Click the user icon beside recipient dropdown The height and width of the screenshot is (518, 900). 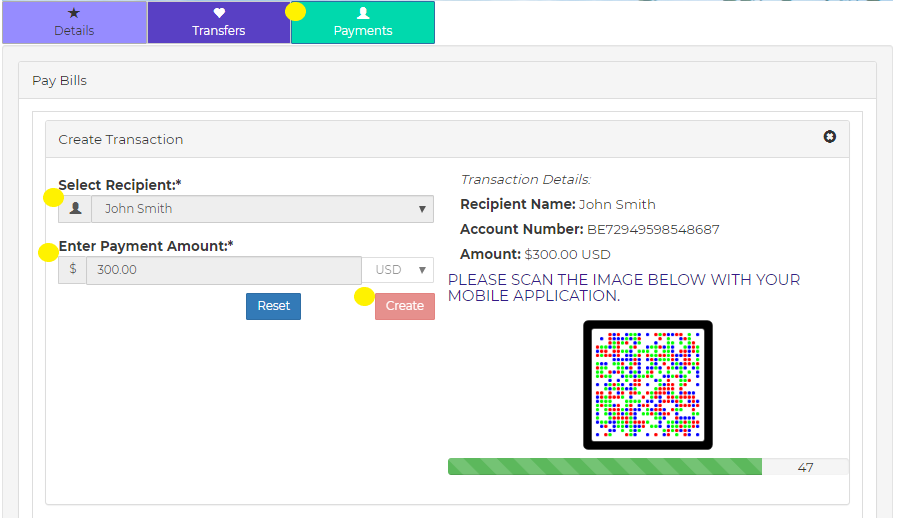75,208
